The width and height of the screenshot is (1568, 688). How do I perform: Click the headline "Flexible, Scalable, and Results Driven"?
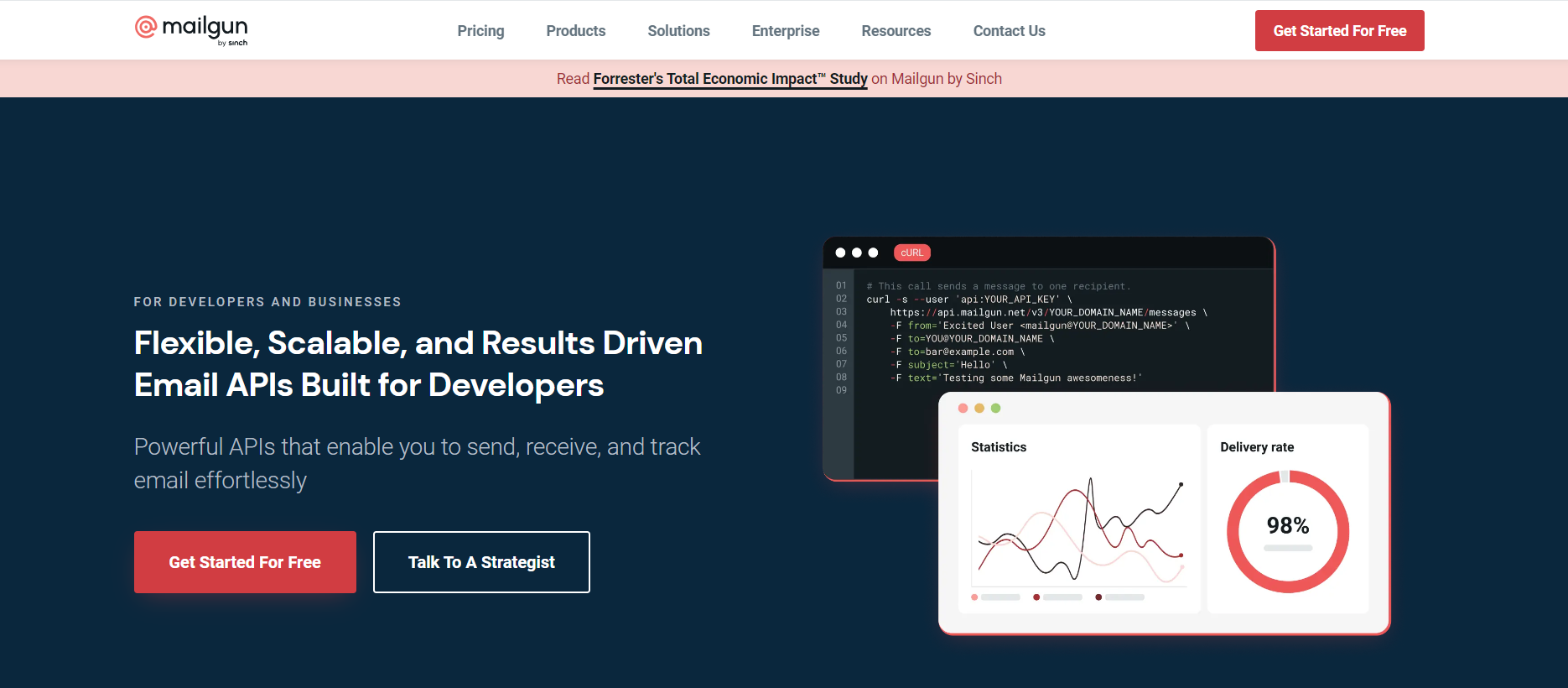[418, 343]
